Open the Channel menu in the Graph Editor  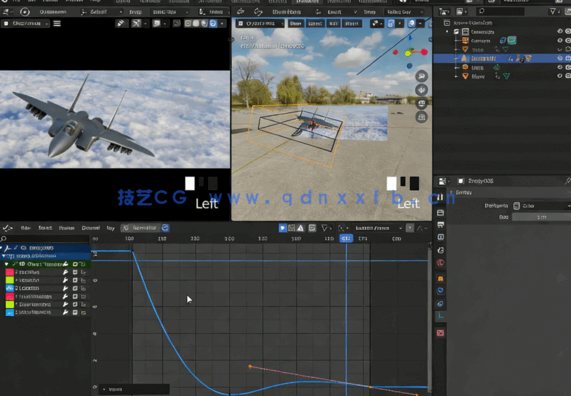click(x=91, y=228)
